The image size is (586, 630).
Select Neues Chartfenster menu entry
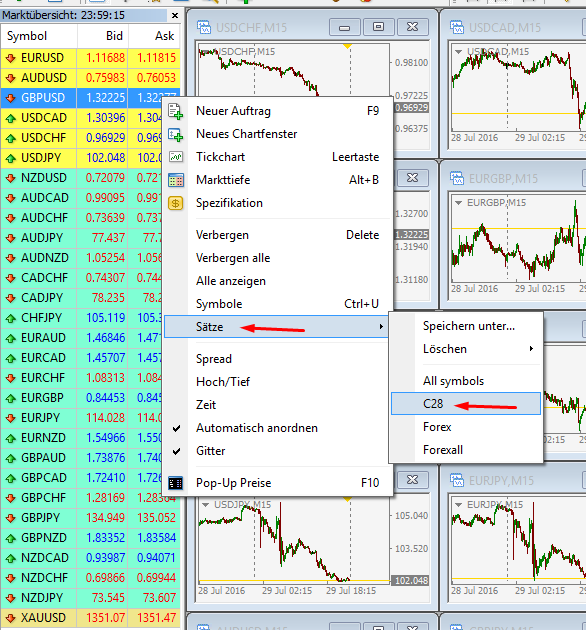[278, 134]
